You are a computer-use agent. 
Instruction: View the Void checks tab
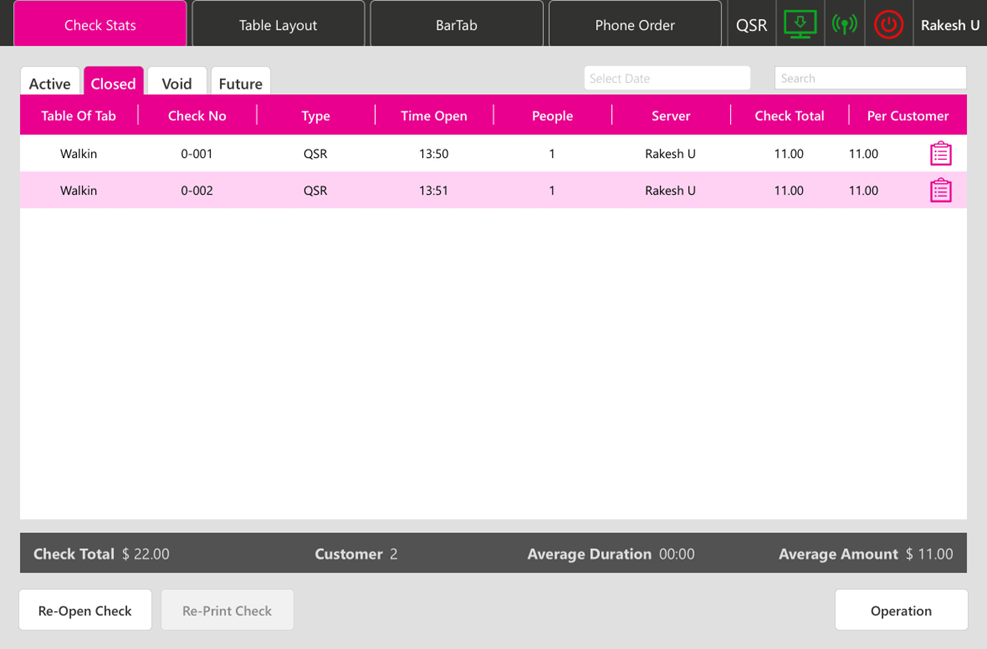click(x=177, y=83)
